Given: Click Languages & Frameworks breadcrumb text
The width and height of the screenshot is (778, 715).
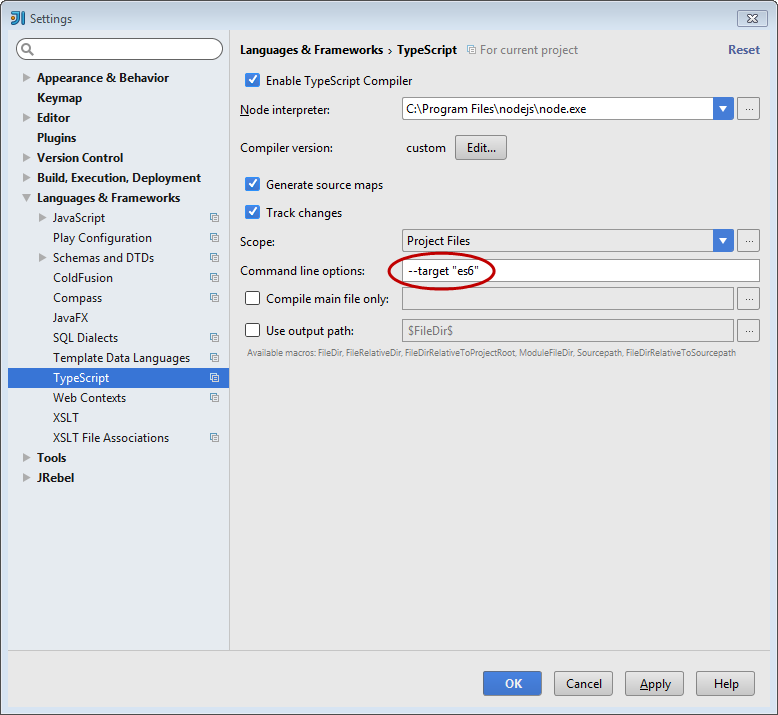Looking at the screenshot, I should coord(311,50).
